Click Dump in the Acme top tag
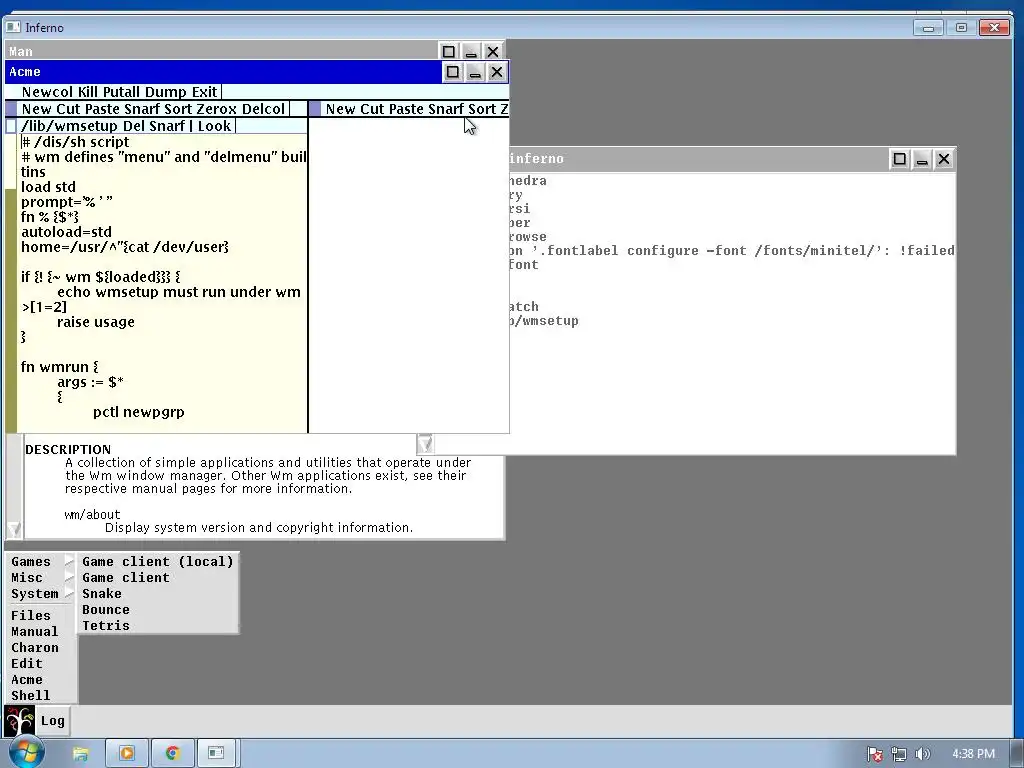The width and height of the screenshot is (1024, 768). [166, 92]
